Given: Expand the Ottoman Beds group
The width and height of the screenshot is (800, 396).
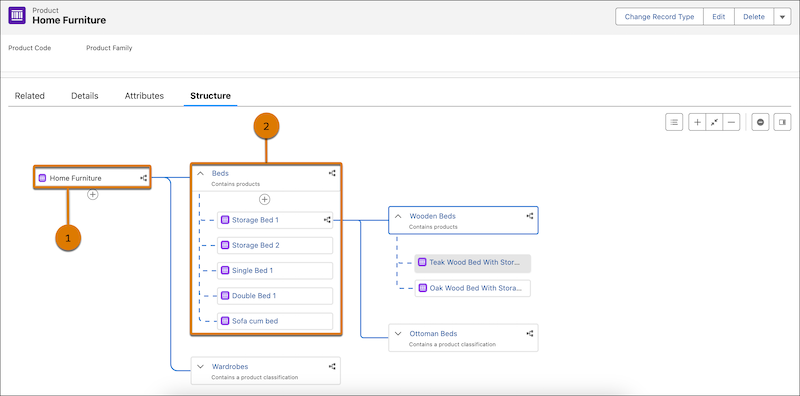Looking at the screenshot, I should pos(398,334).
